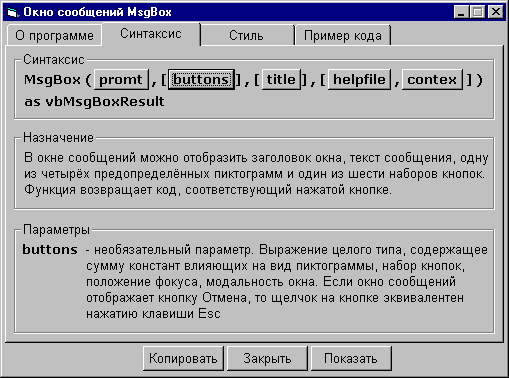Click the Копировать button

click(x=183, y=358)
